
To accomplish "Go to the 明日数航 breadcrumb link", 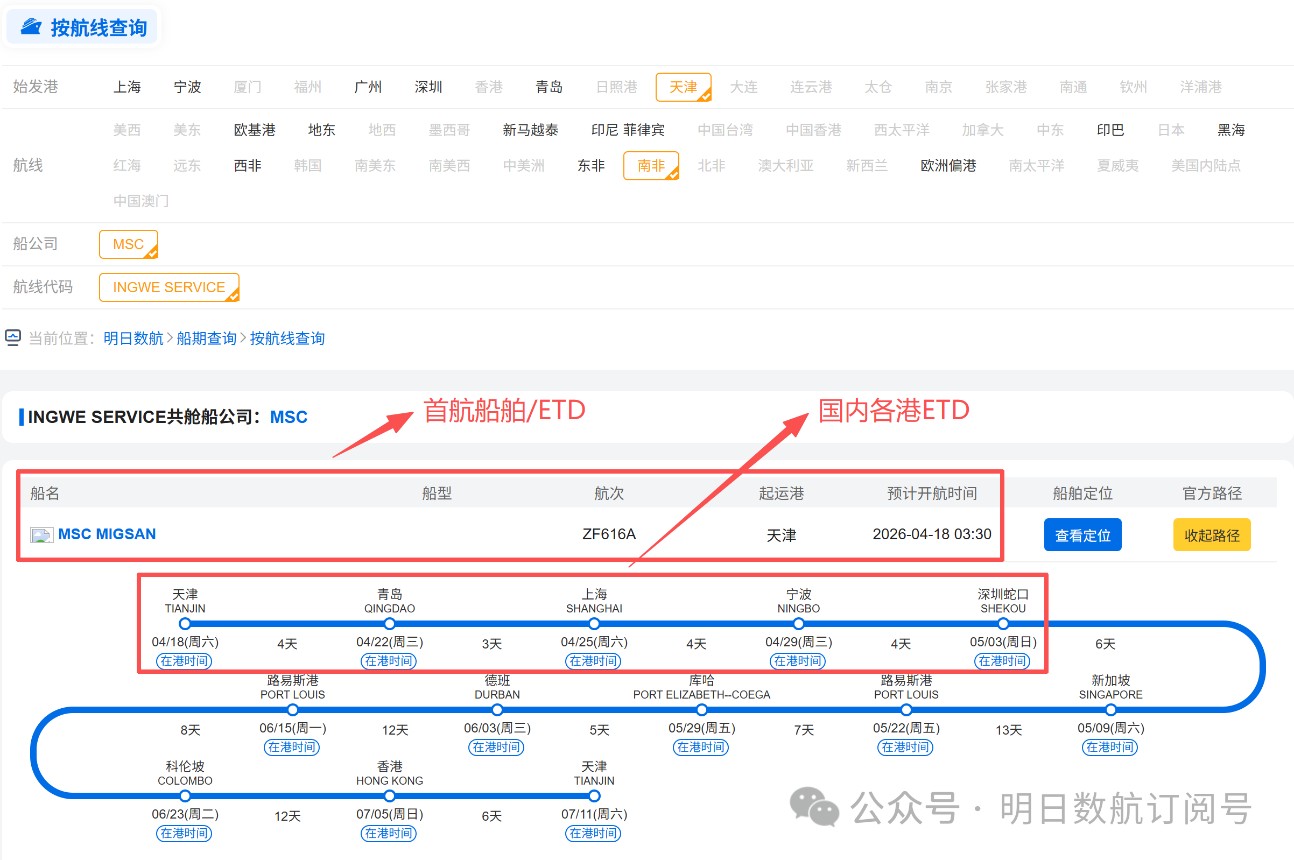I will coord(133,338).
